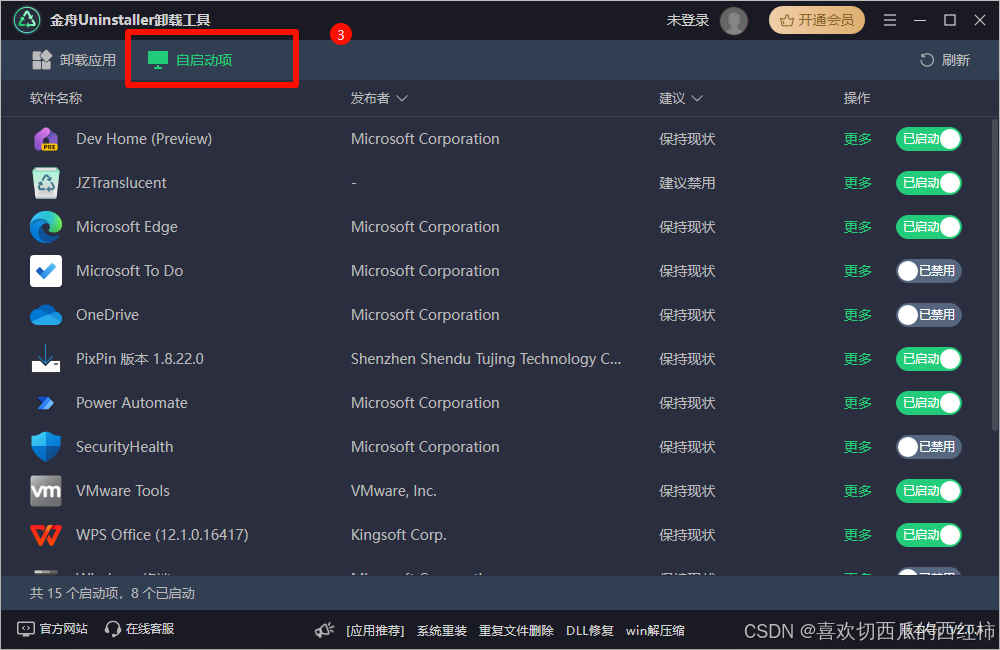Click the Kingsoft Corp. publisher cell

point(399,535)
